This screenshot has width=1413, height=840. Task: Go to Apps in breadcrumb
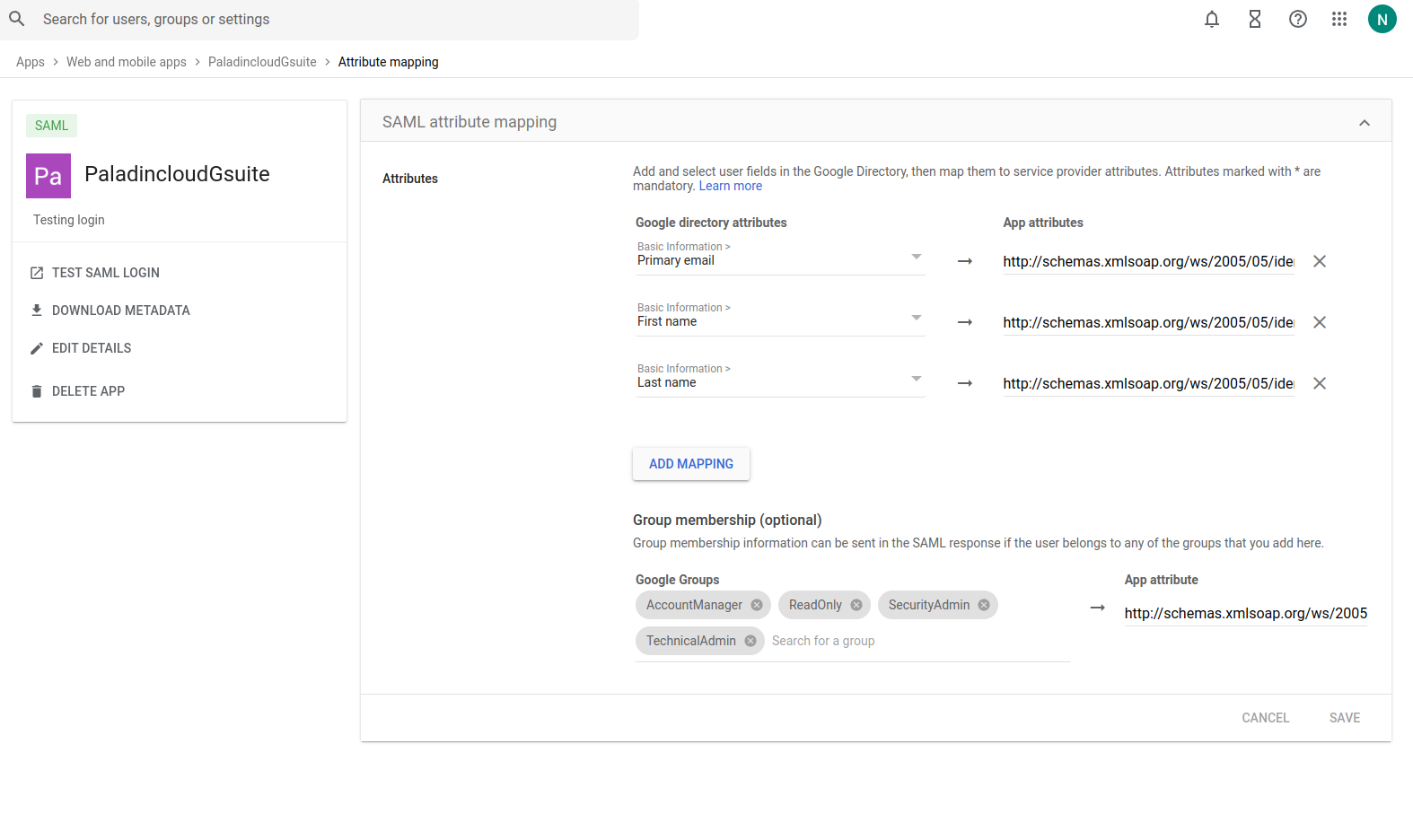(31, 62)
